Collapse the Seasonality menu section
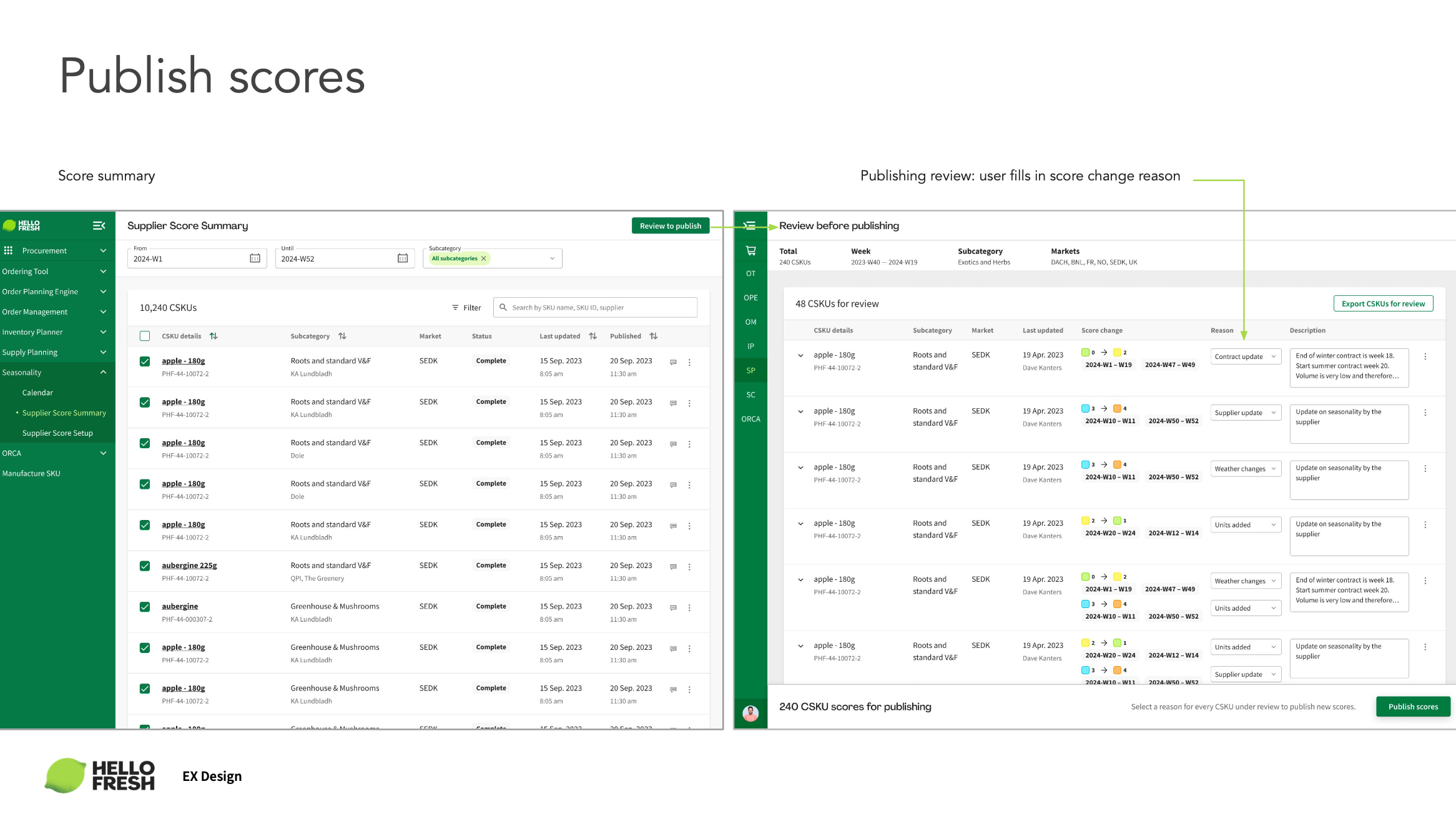The width and height of the screenshot is (1456, 819). point(103,372)
